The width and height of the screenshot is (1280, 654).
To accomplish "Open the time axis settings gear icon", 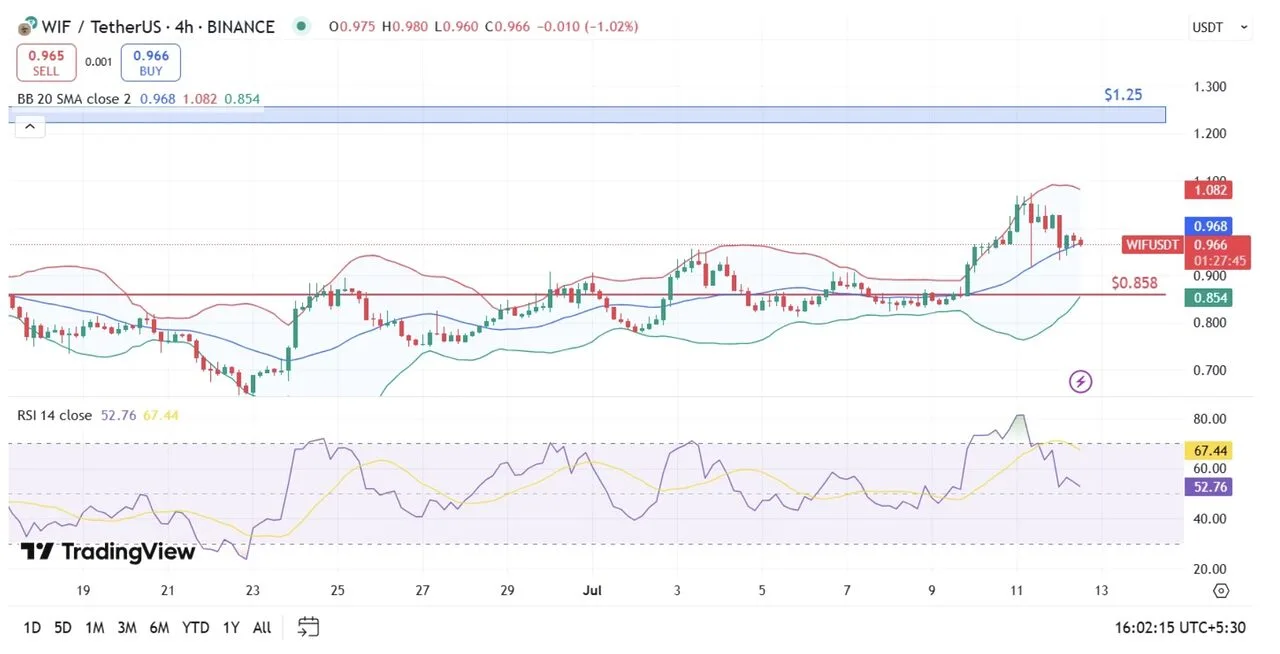I will coord(1221,591).
